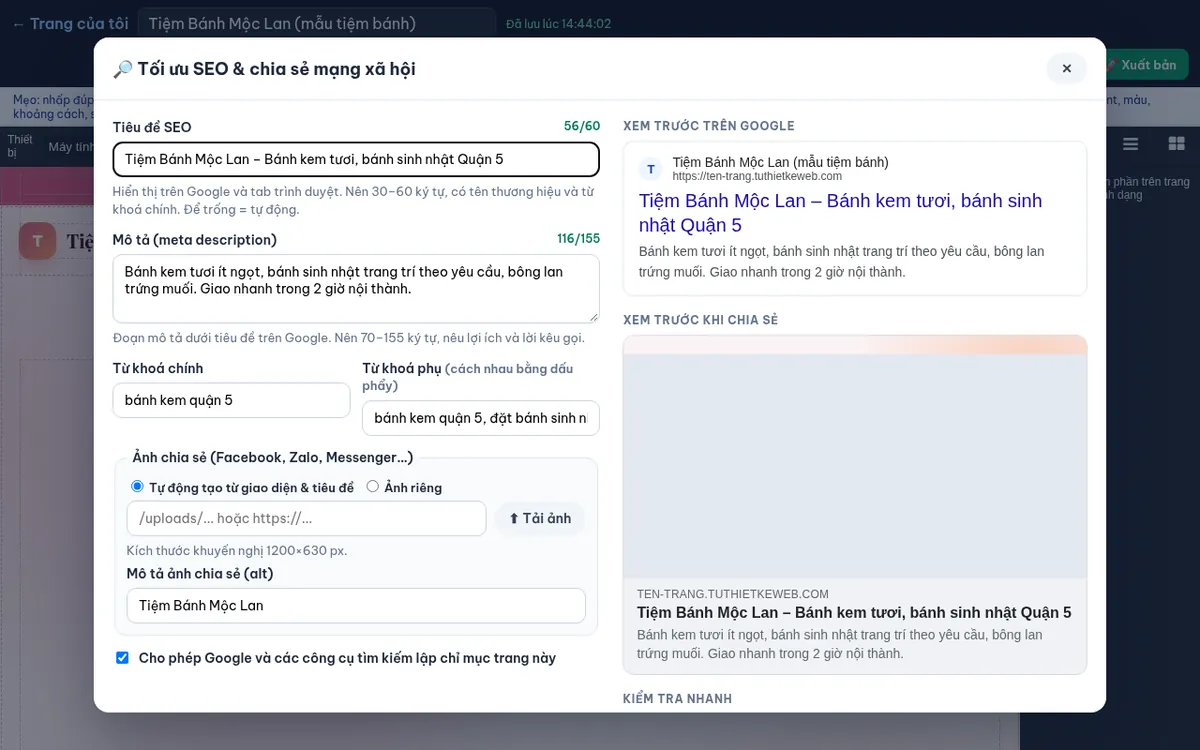Viewport: 1200px width, 750px height.
Task: Edit the 'Từ khoá chính' keyword field
Action: [x=231, y=400]
